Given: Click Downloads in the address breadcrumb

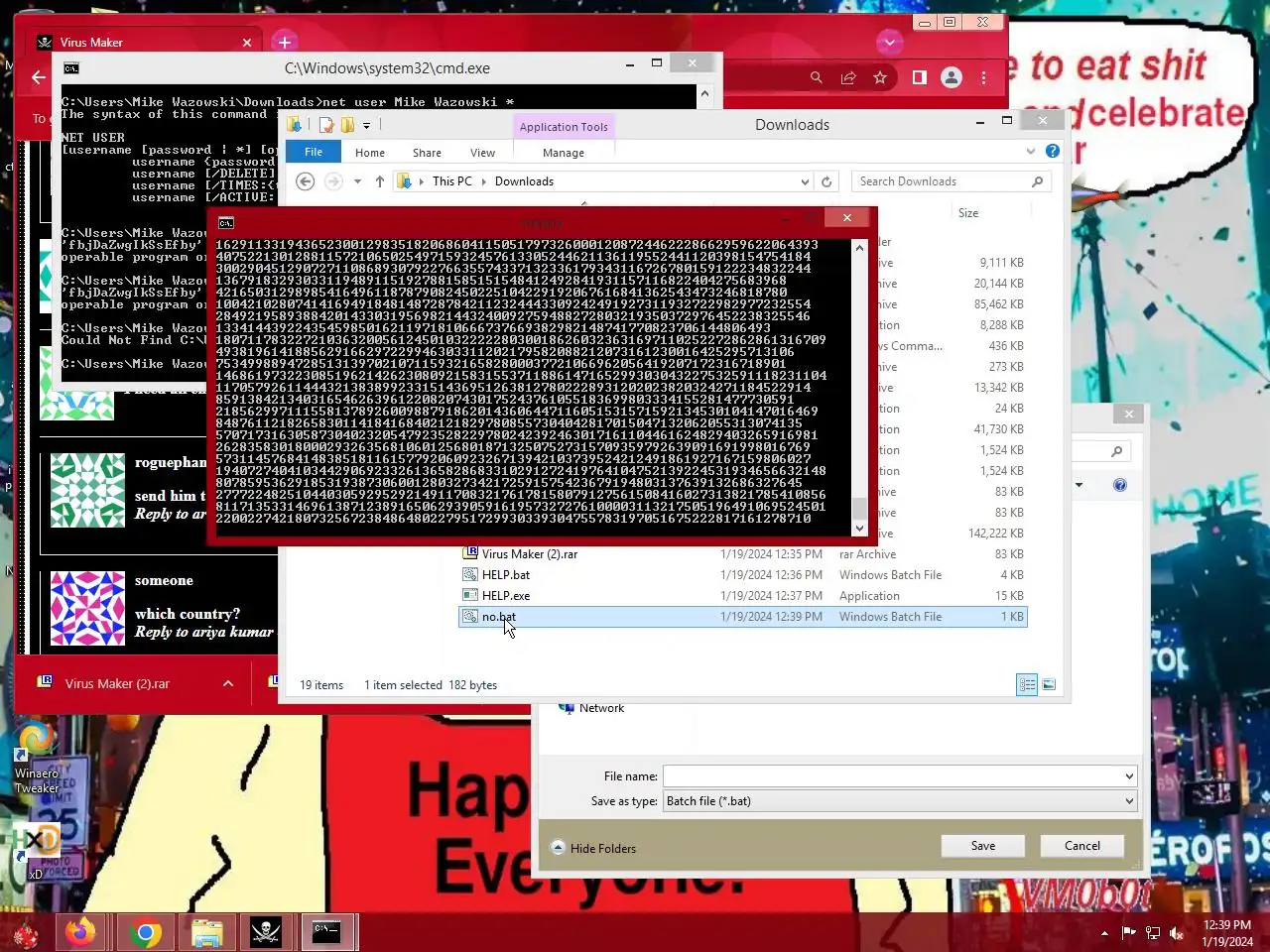Looking at the screenshot, I should 524,181.
